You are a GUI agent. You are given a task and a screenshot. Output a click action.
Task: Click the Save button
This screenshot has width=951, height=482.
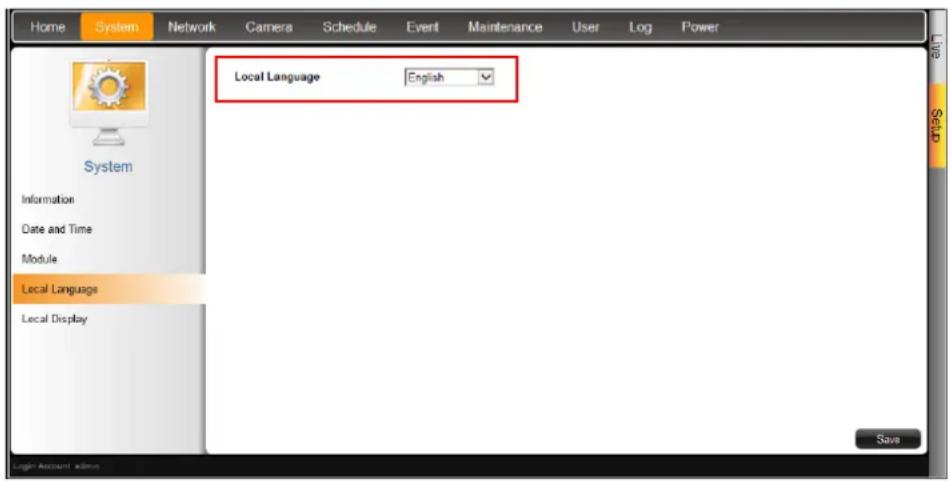click(888, 439)
